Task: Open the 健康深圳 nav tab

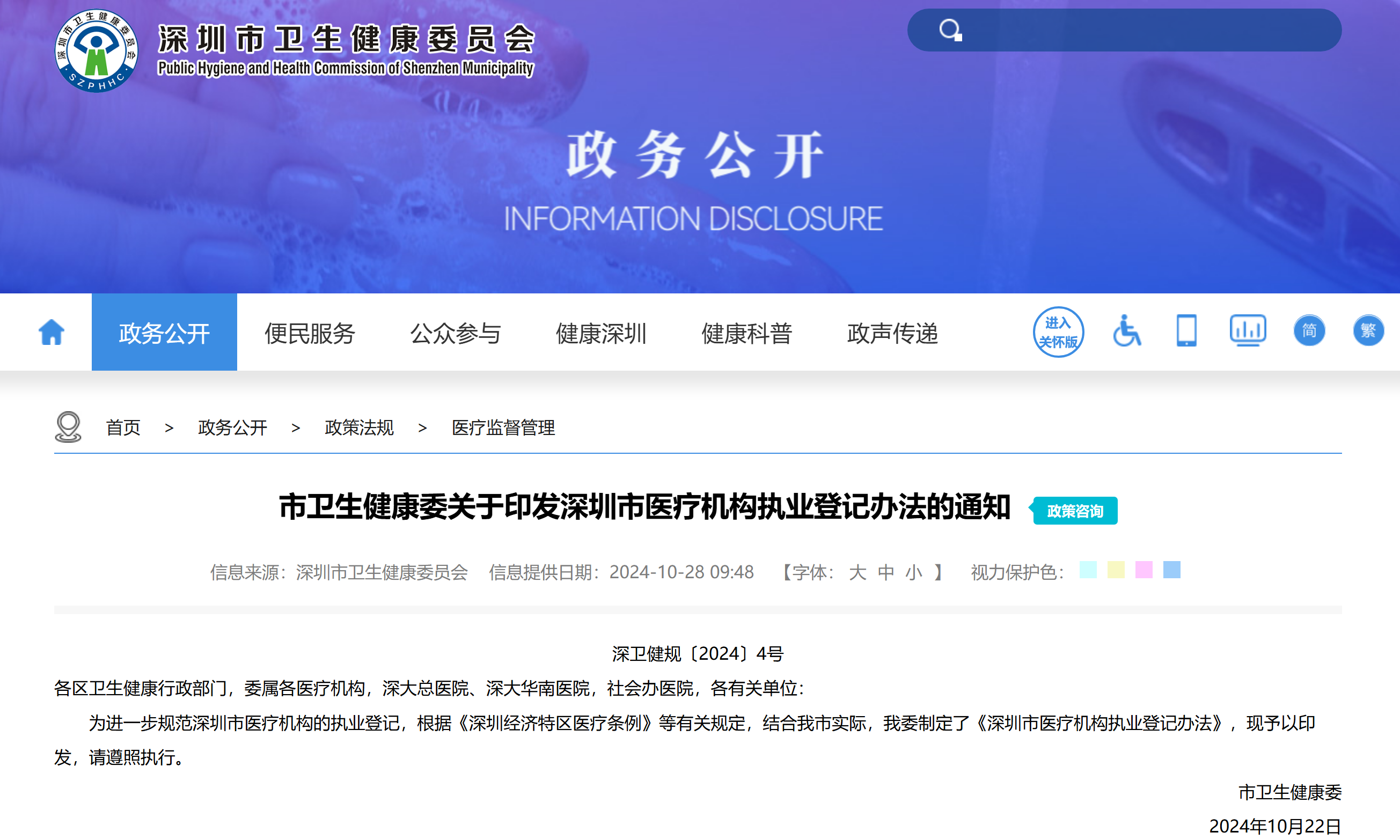Action: 600,333
